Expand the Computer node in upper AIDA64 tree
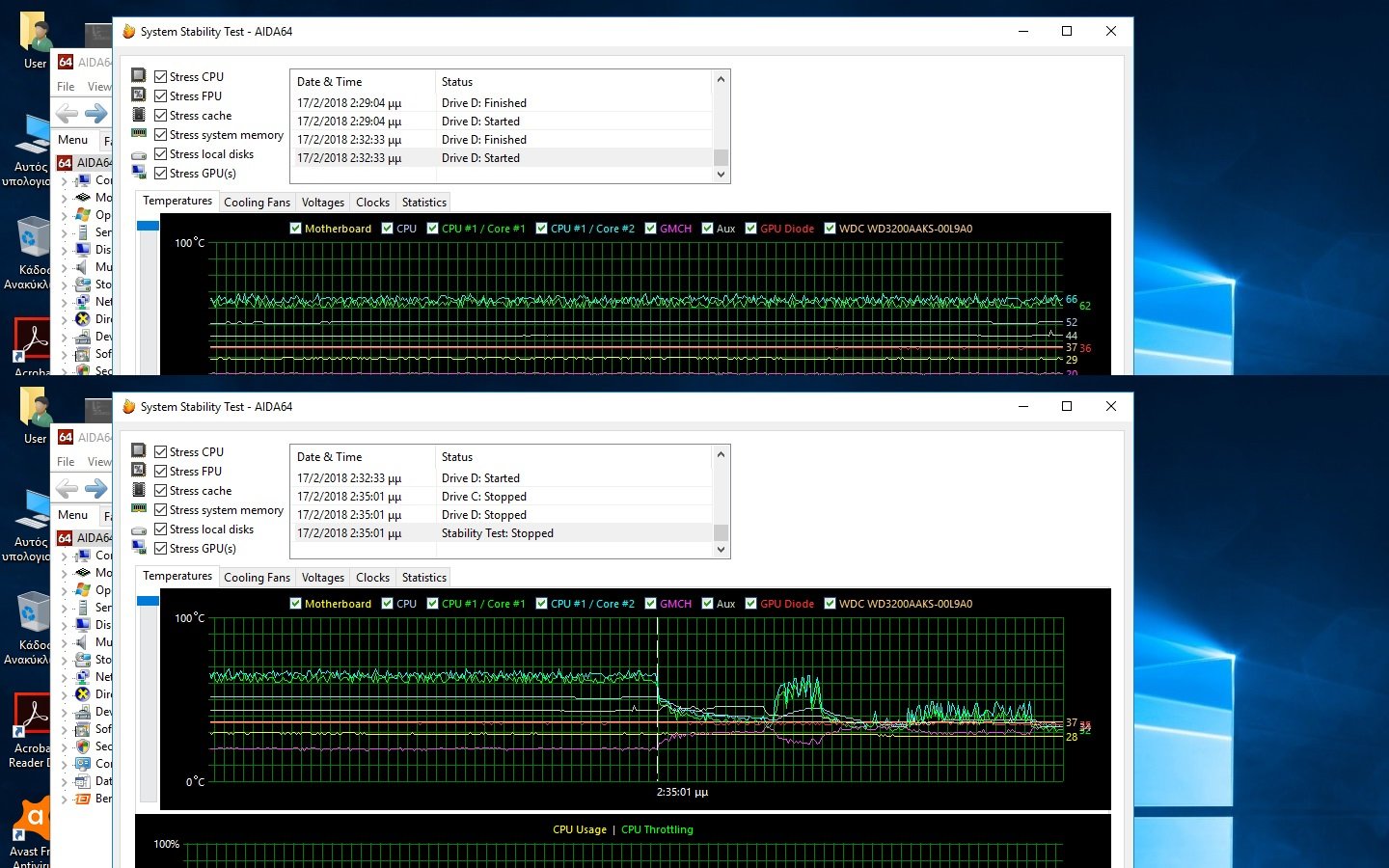 coord(65,180)
